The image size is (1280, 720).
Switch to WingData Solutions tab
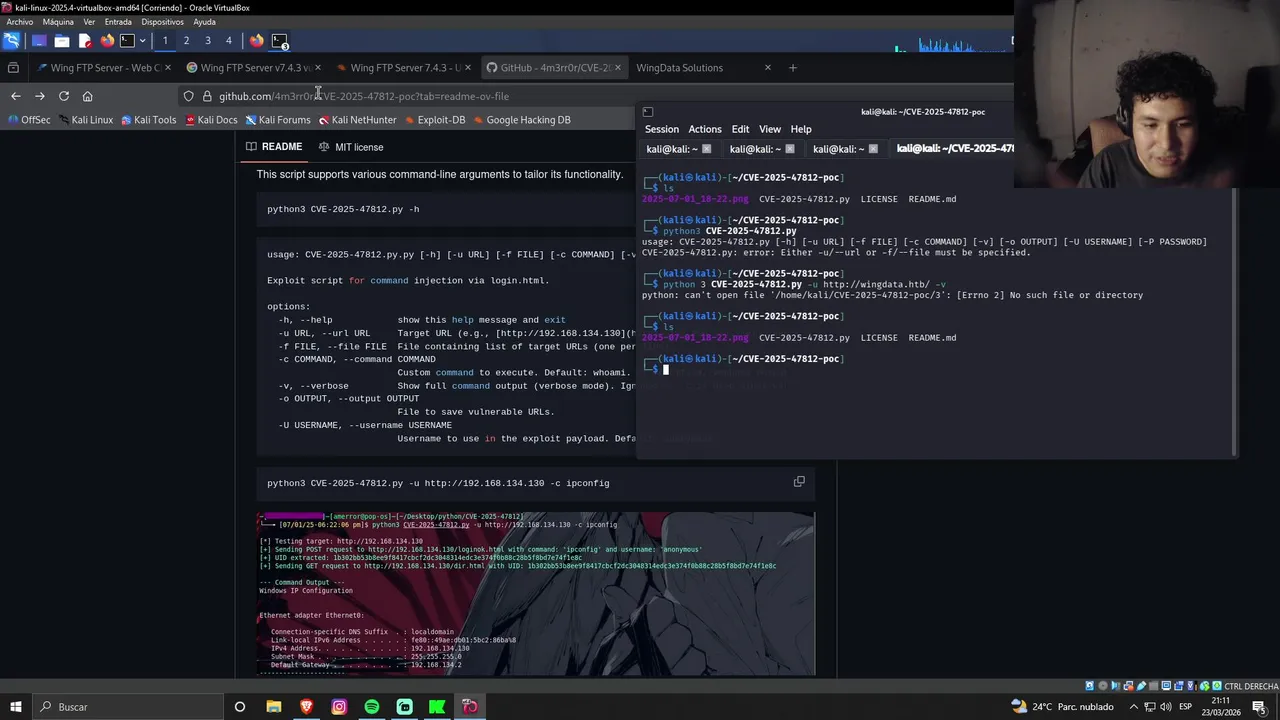(680, 68)
